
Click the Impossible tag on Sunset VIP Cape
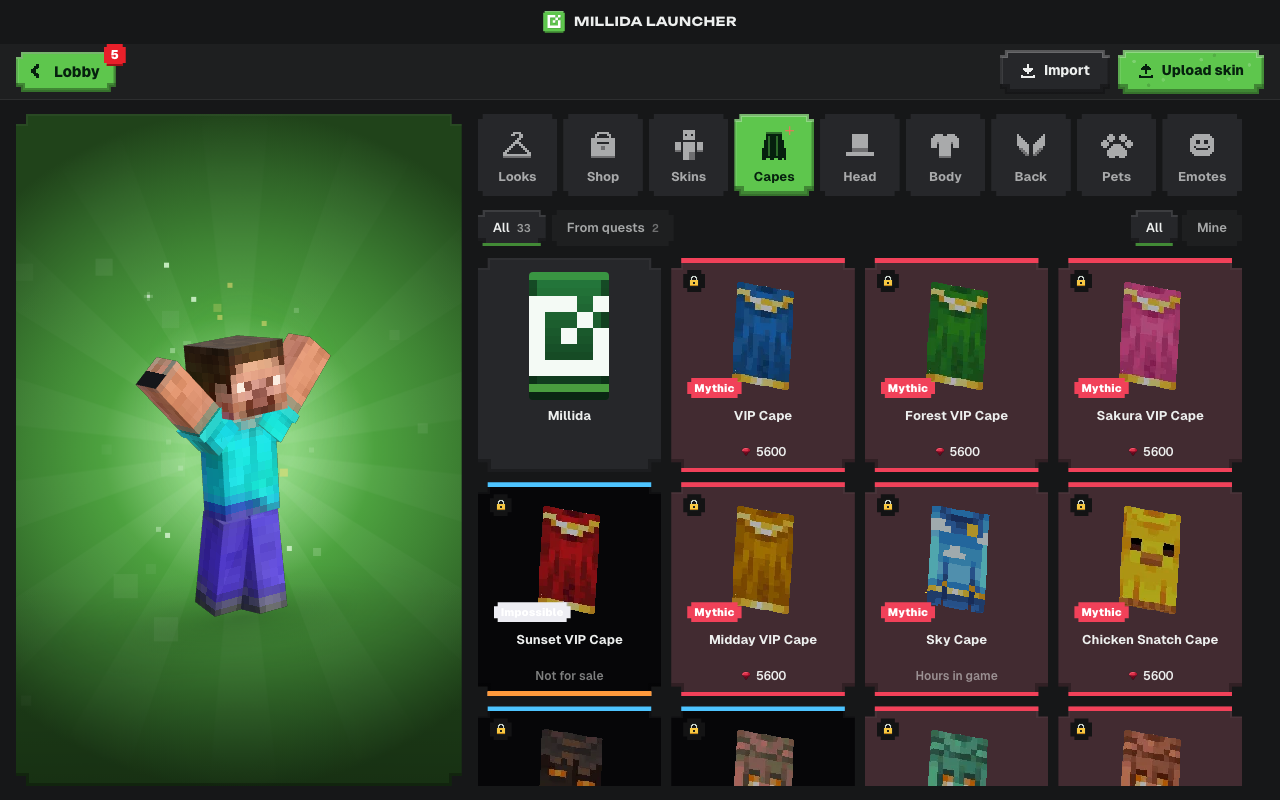(x=532, y=612)
